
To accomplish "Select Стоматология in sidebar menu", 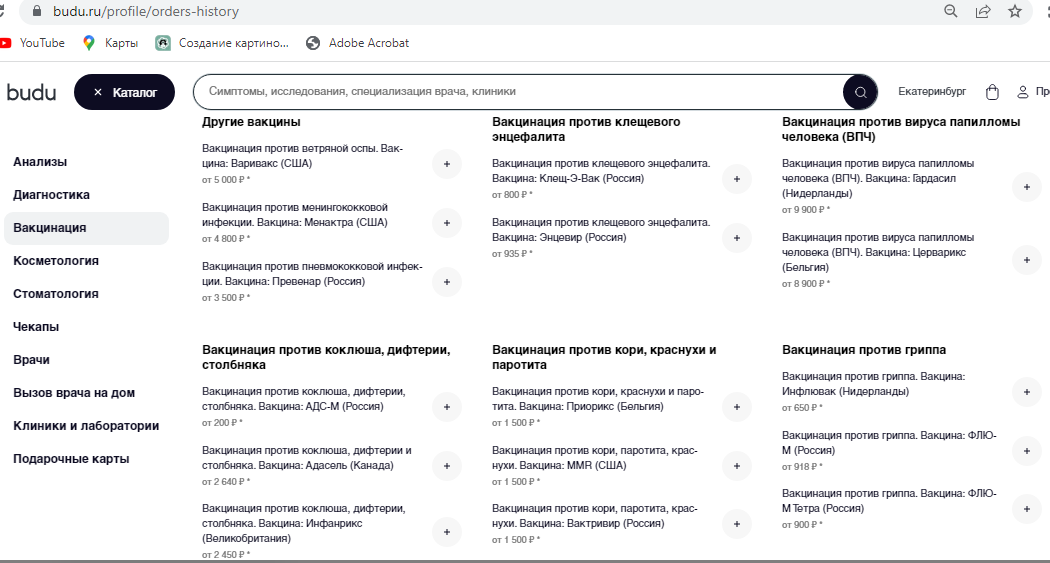I will coord(56,294).
